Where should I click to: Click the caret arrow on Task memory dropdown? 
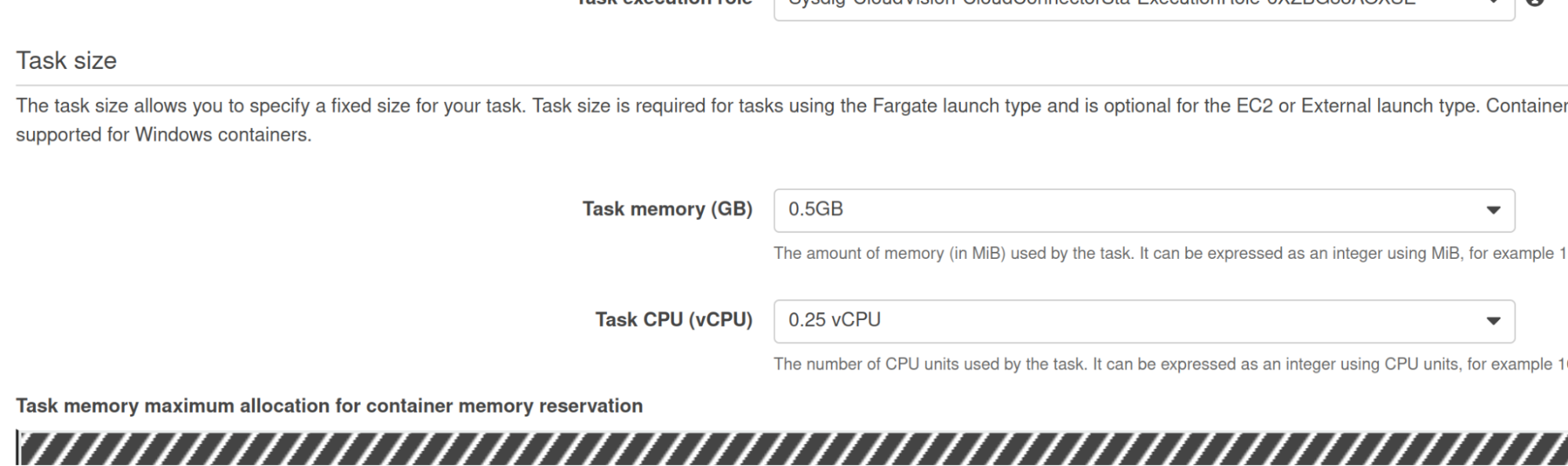point(1493,210)
